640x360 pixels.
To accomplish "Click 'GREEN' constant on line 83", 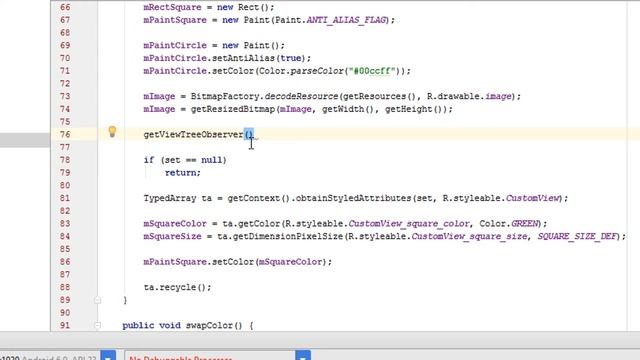I will pyautogui.click(x=524, y=224).
